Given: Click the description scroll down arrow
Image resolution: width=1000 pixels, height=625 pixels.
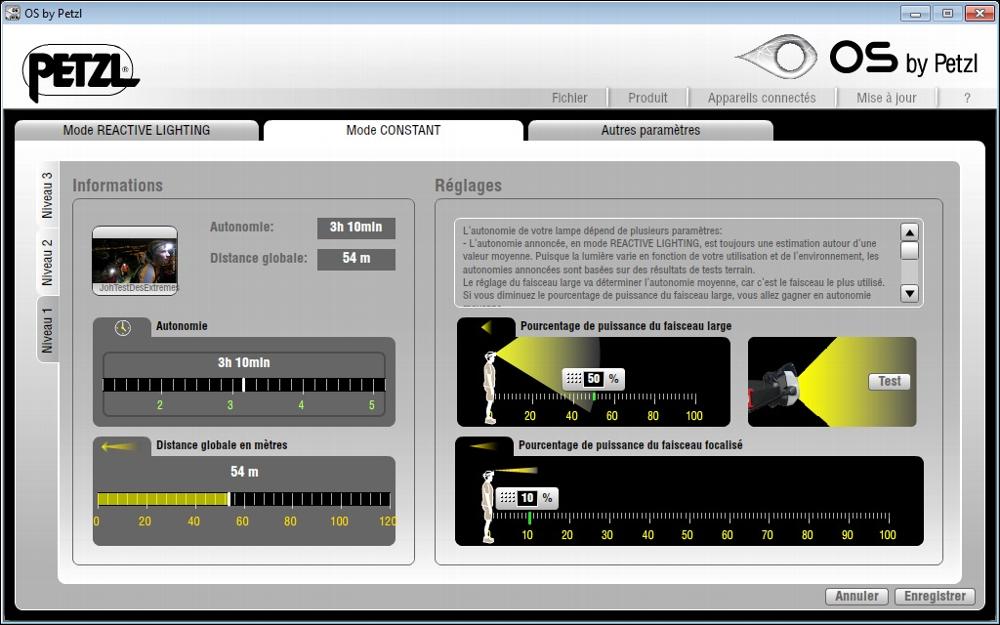Looking at the screenshot, I should point(909,293).
